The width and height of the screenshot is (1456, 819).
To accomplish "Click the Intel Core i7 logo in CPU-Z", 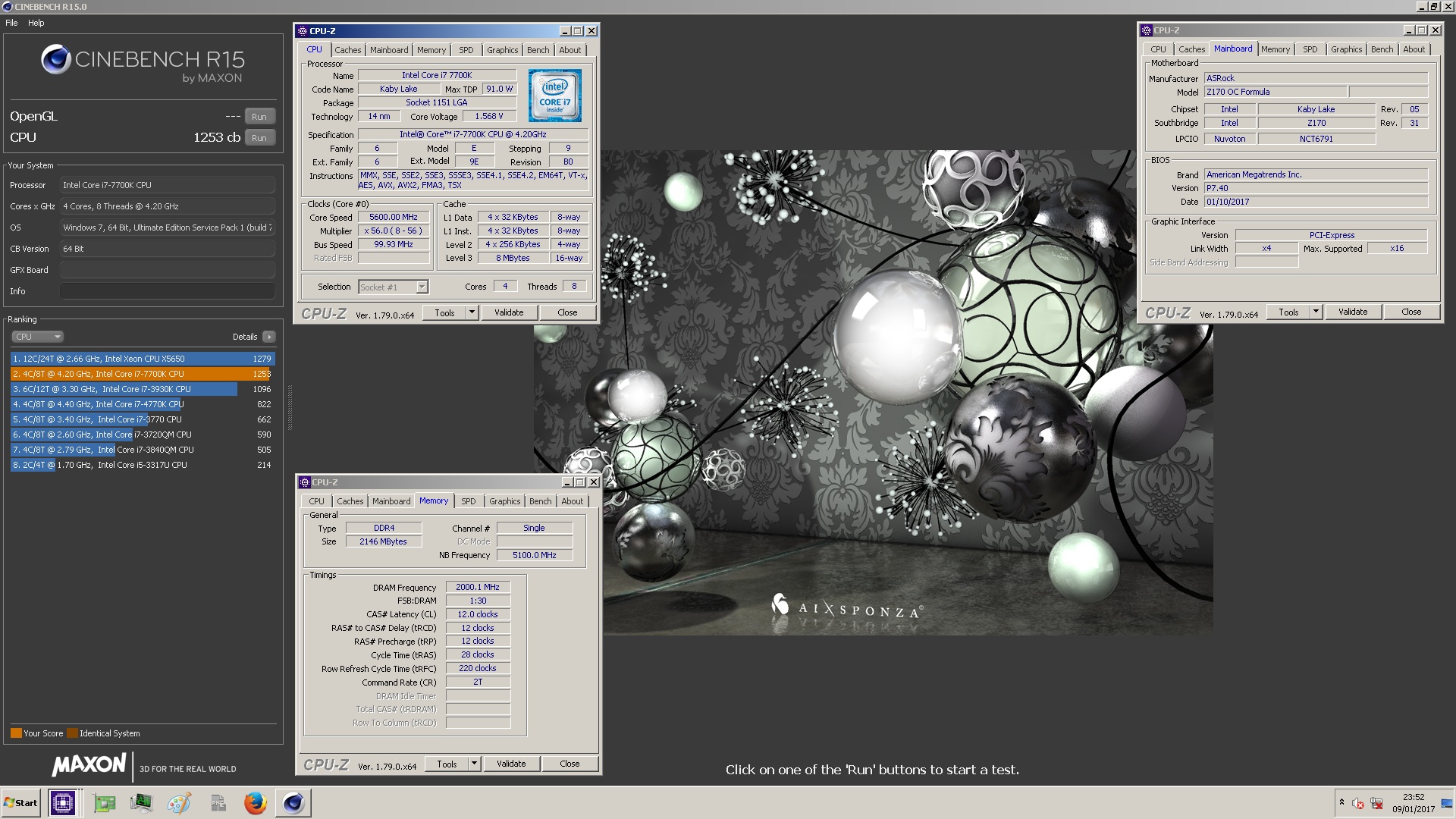I will tap(555, 96).
